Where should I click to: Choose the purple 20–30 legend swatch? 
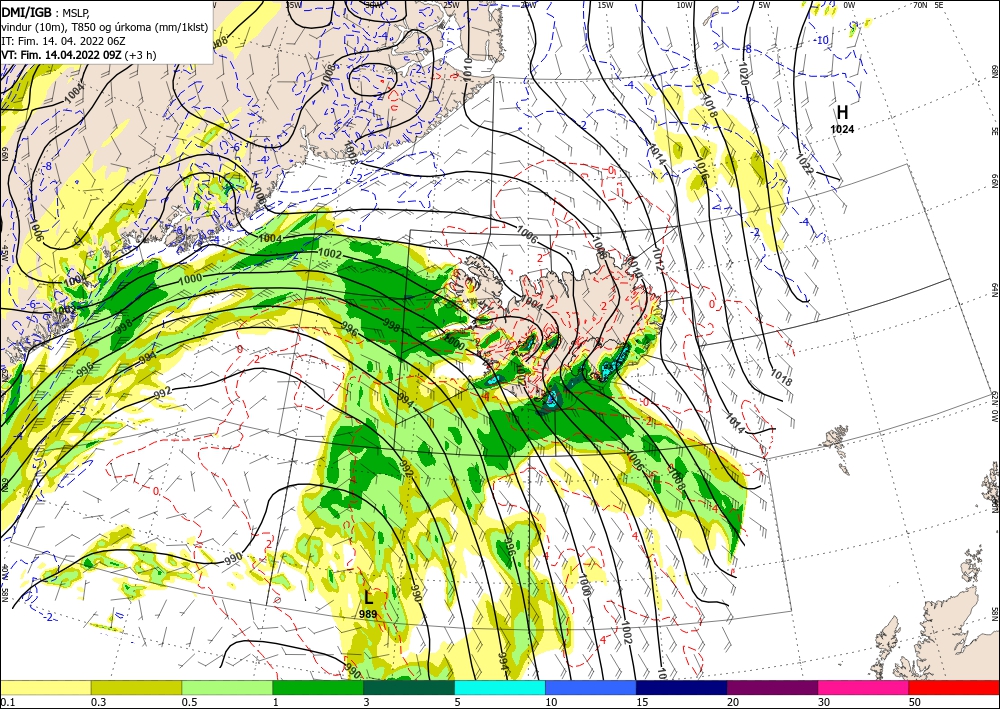pyautogui.click(x=772, y=687)
